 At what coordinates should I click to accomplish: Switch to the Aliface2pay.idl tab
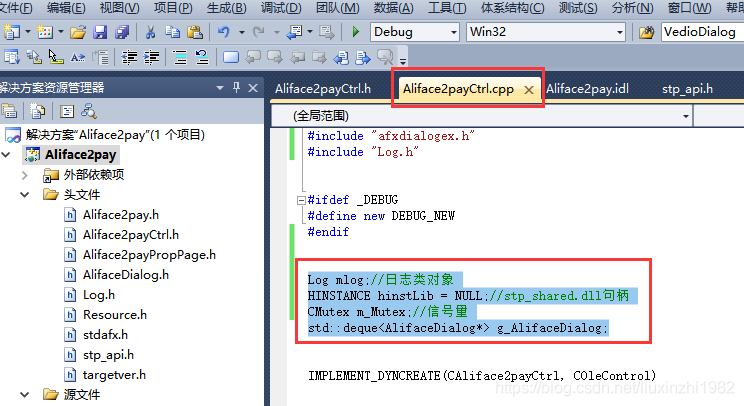tap(587, 89)
